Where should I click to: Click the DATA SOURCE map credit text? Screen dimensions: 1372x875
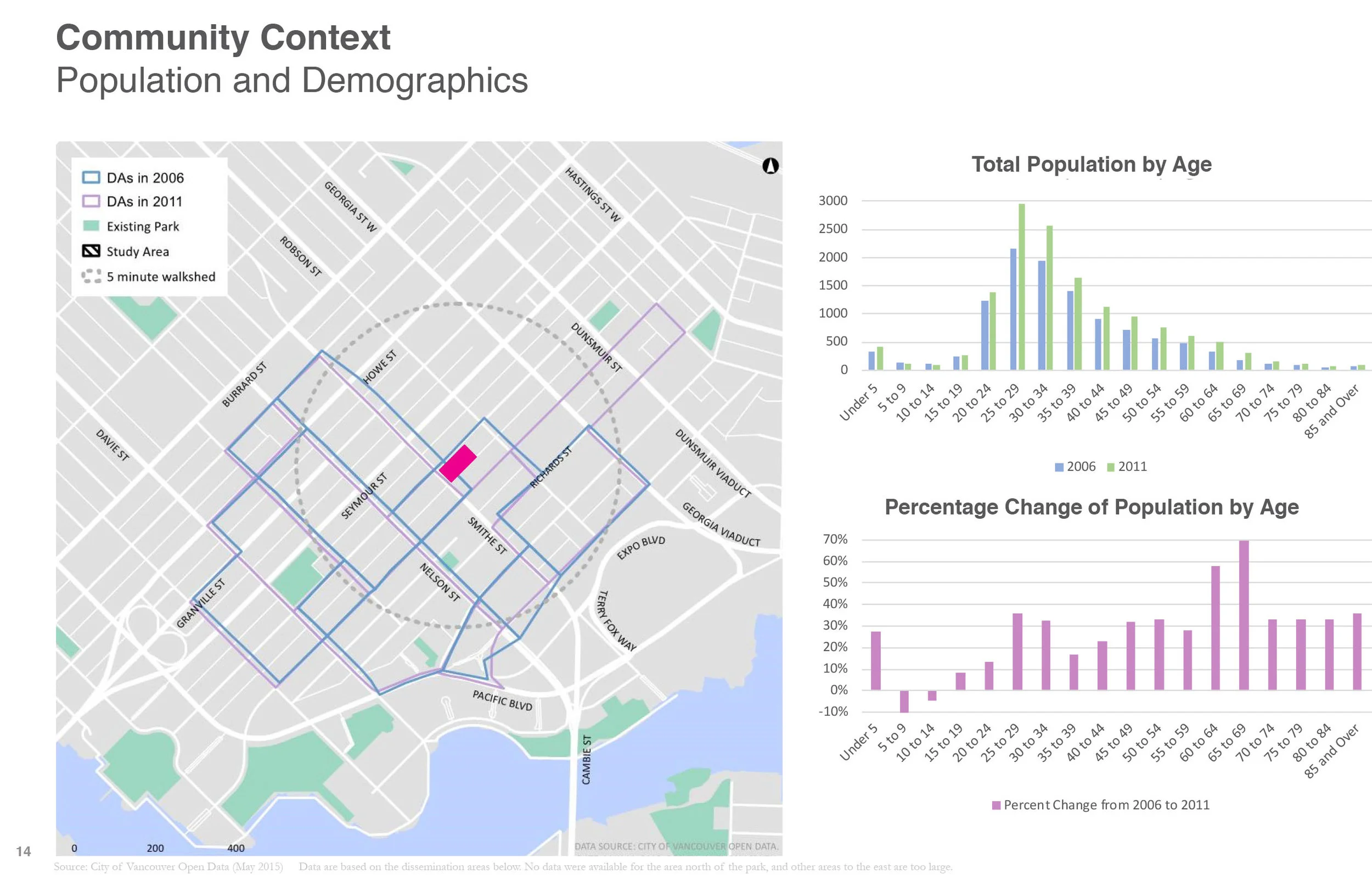(x=676, y=846)
